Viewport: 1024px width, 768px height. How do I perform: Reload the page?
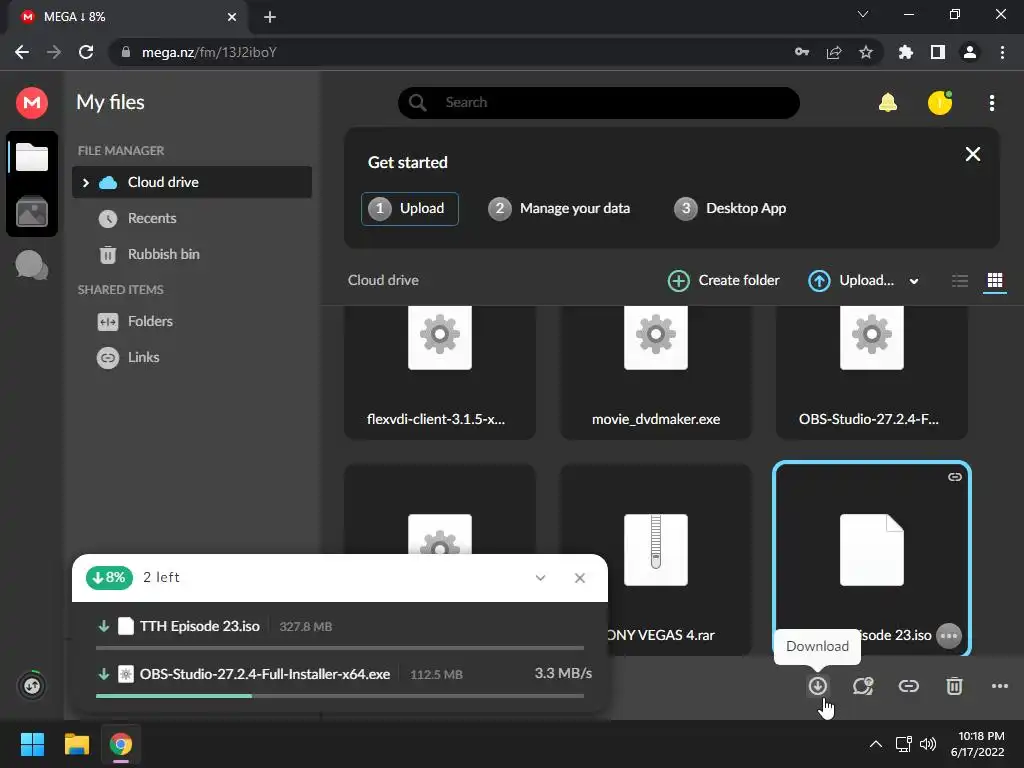[86, 52]
